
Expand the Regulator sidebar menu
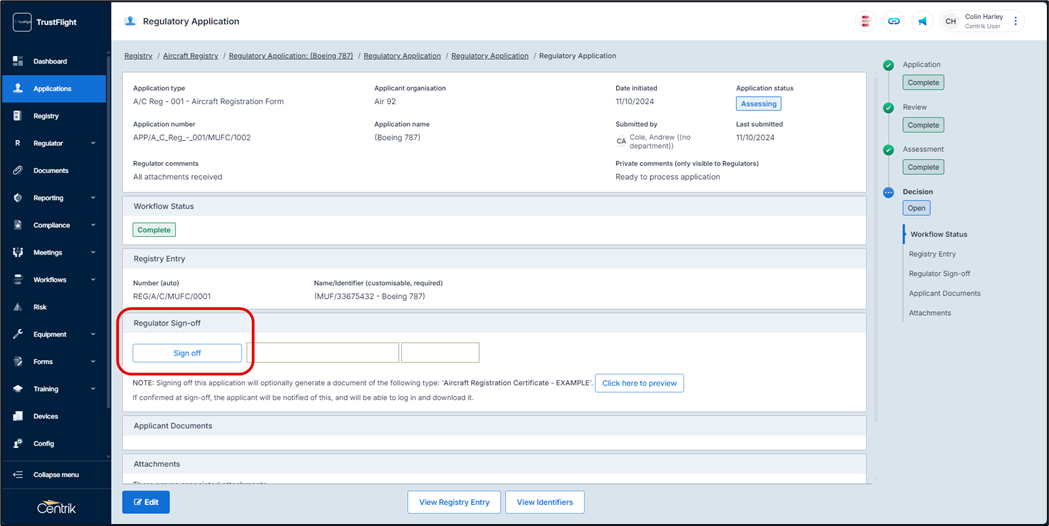93,144
